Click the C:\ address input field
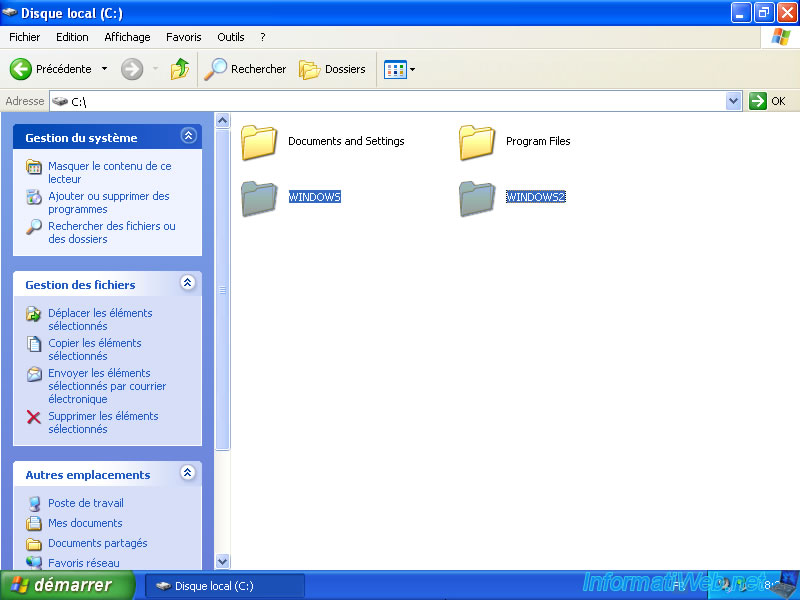 click(395, 101)
